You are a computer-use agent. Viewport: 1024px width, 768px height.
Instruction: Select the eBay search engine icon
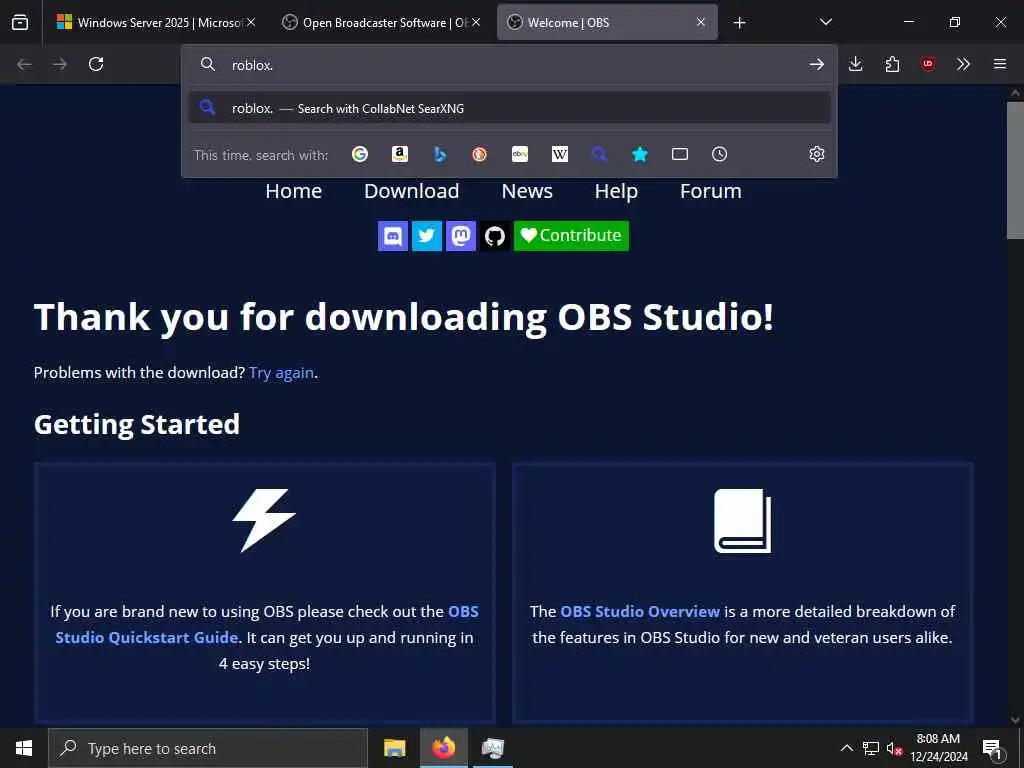point(520,154)
